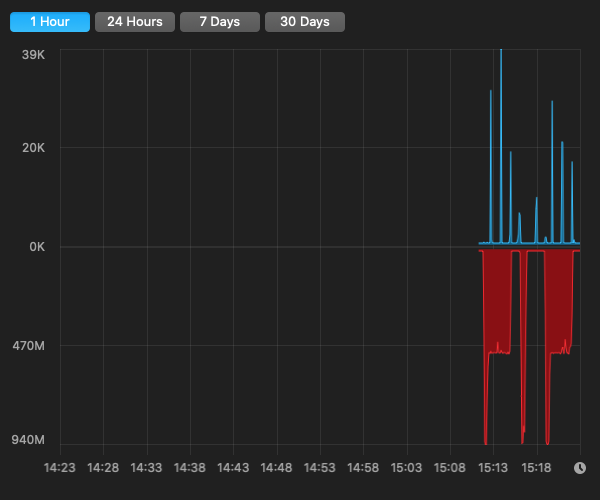
Task: Click the 15:13 time label
Action: 493,467
